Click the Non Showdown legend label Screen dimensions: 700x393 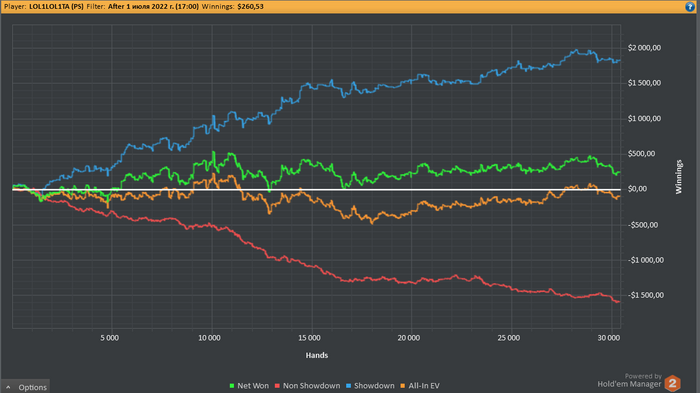click(312, 386)
